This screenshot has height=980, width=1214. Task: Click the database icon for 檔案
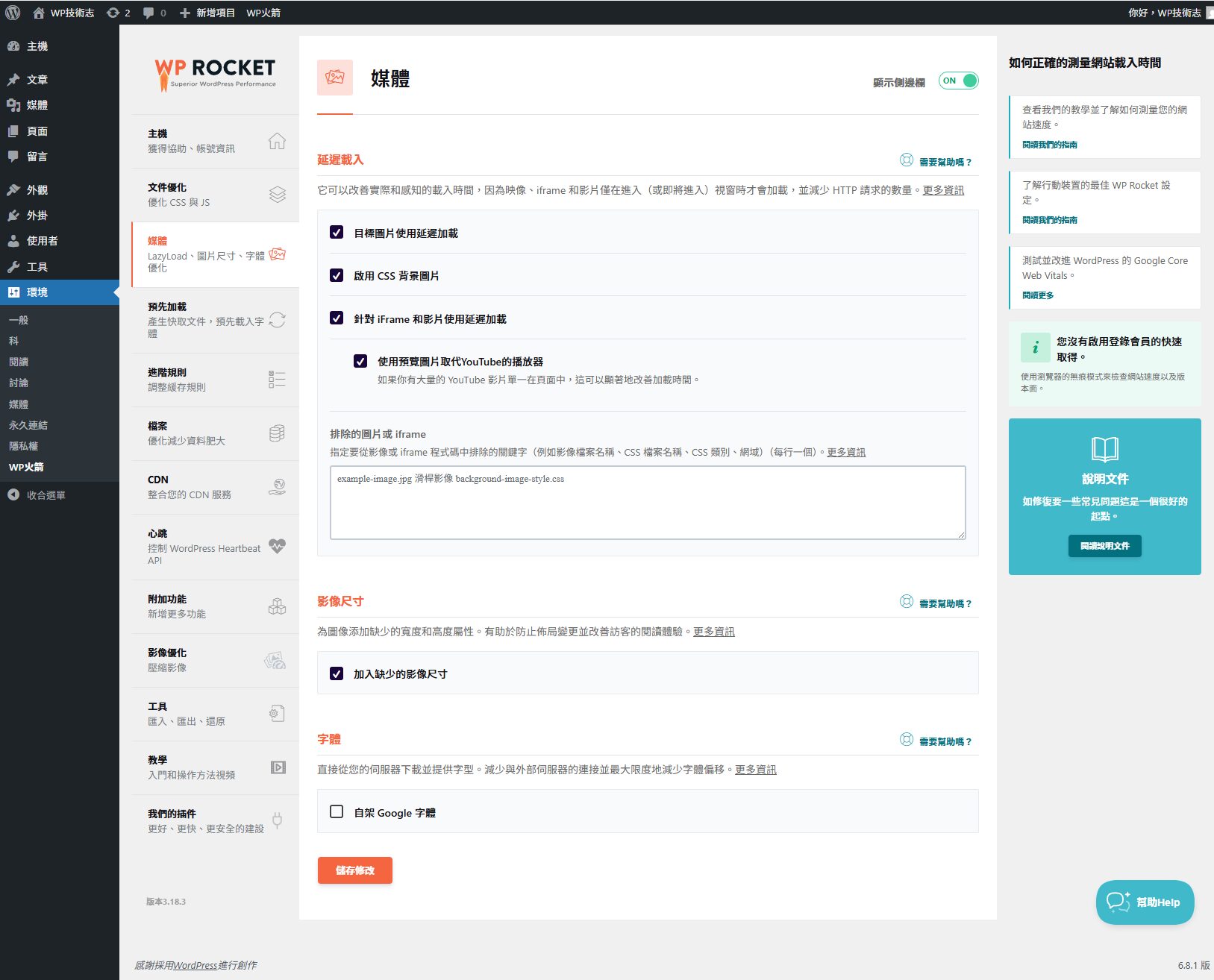click(277, 433)
